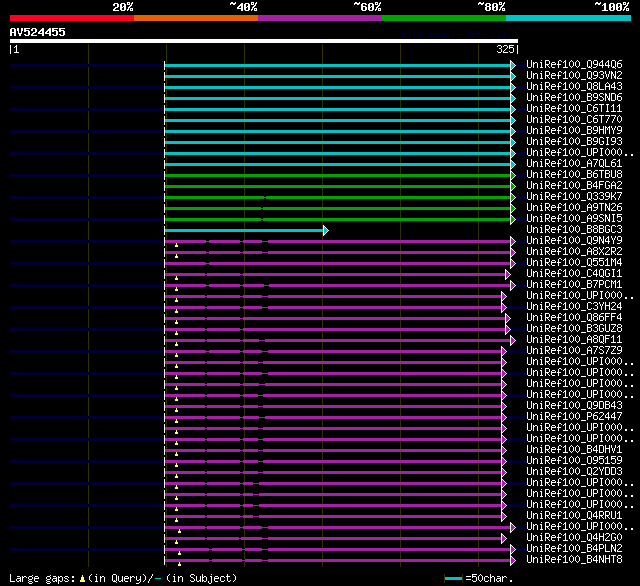Viewport: 640px width, 586px height.
Task: Click the red 20% identity color bar
Action: [72, 18]
